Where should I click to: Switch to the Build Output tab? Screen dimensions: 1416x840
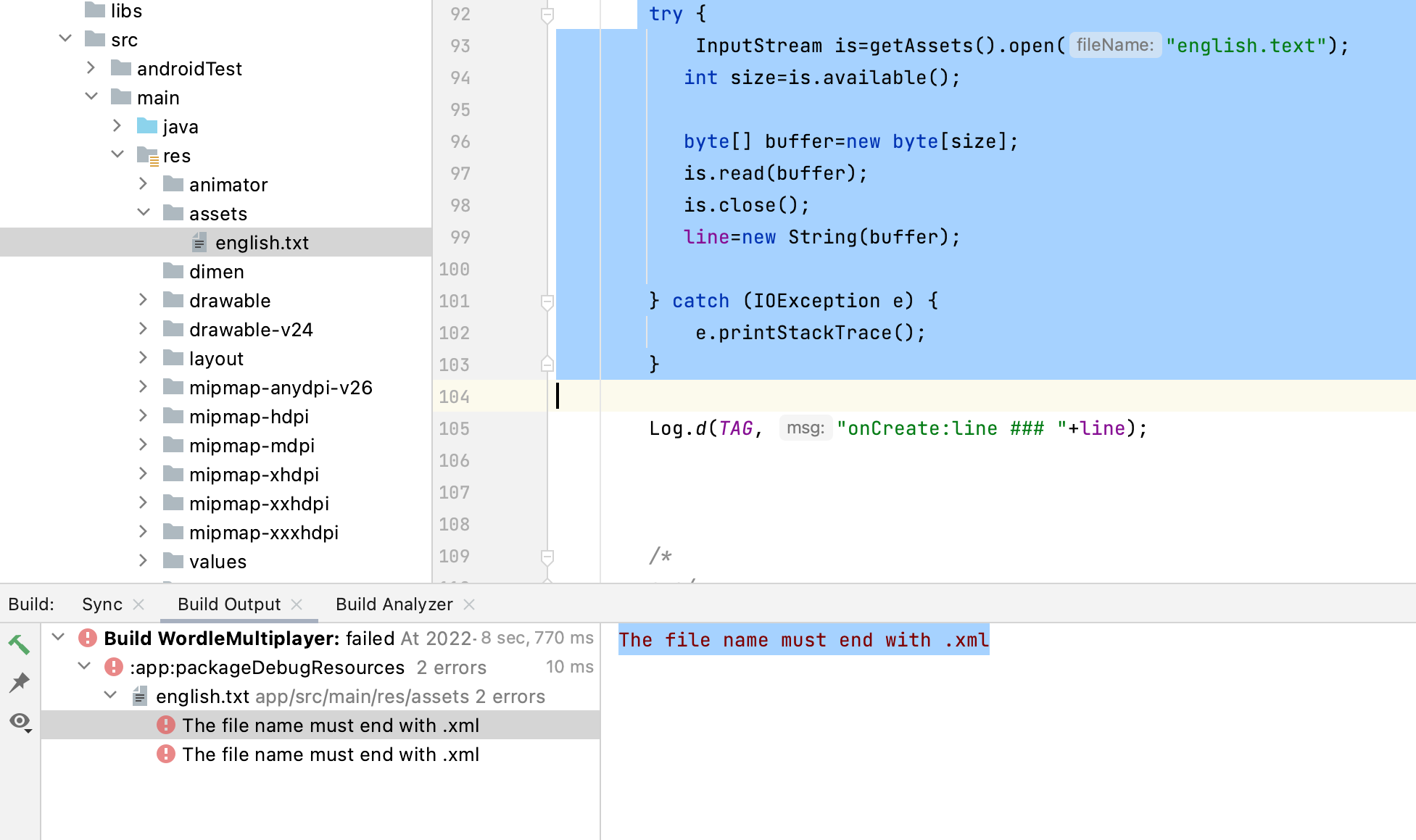click(x=229, y=604)
